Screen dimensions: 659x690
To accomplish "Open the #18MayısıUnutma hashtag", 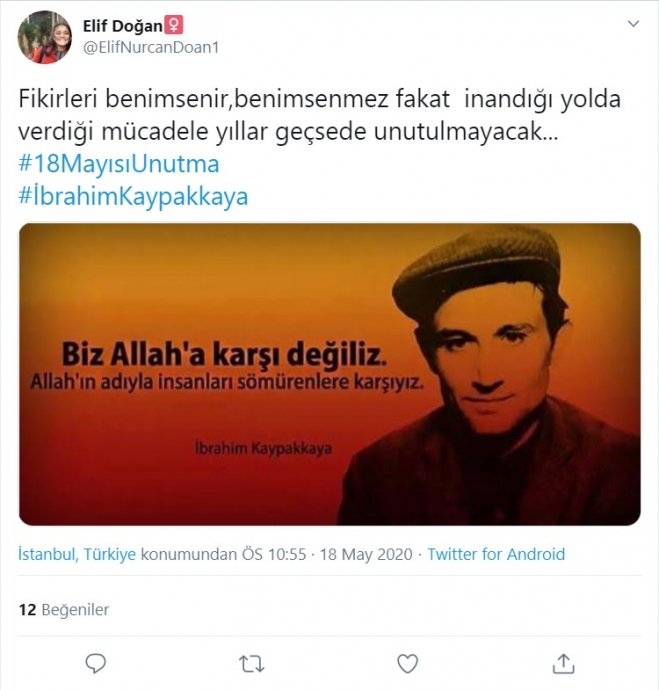I will click(119, 164).
